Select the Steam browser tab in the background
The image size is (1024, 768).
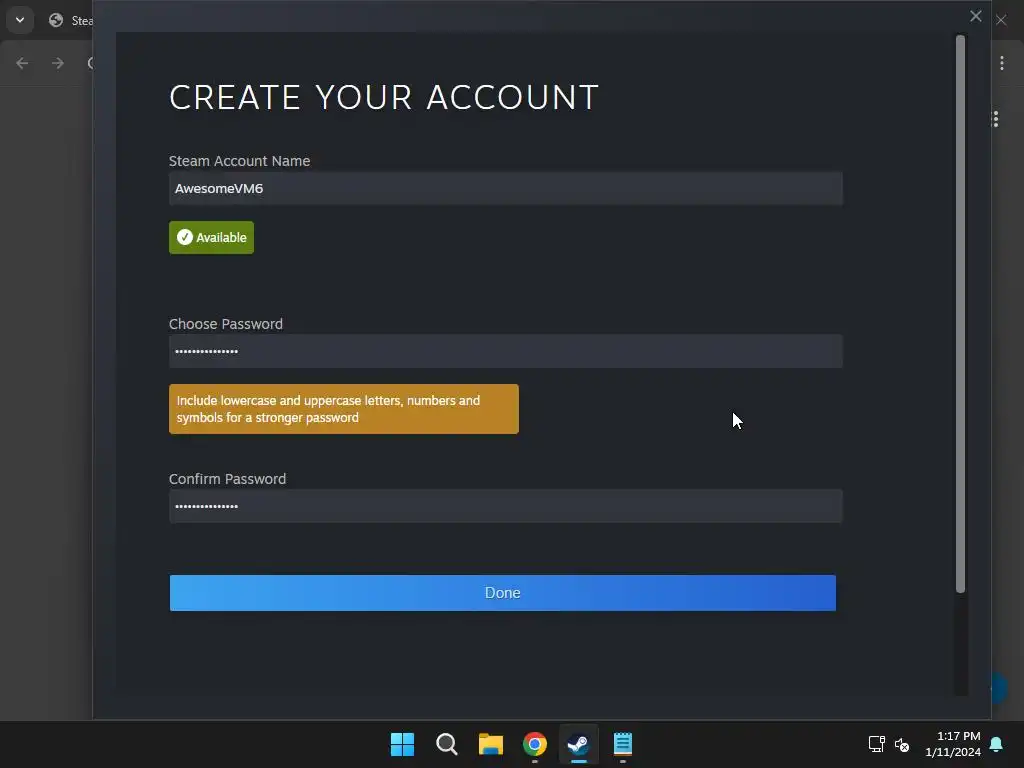pos(72,20)
